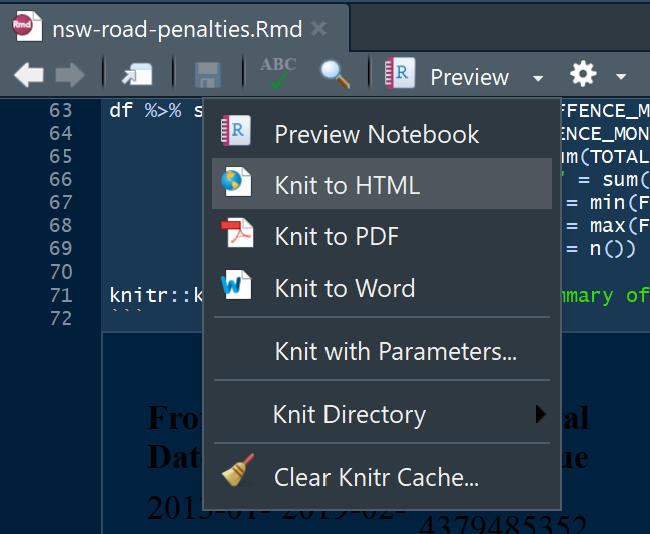Click the Word document icon
The width and height of the screenshot is (650, 534).
236,284
